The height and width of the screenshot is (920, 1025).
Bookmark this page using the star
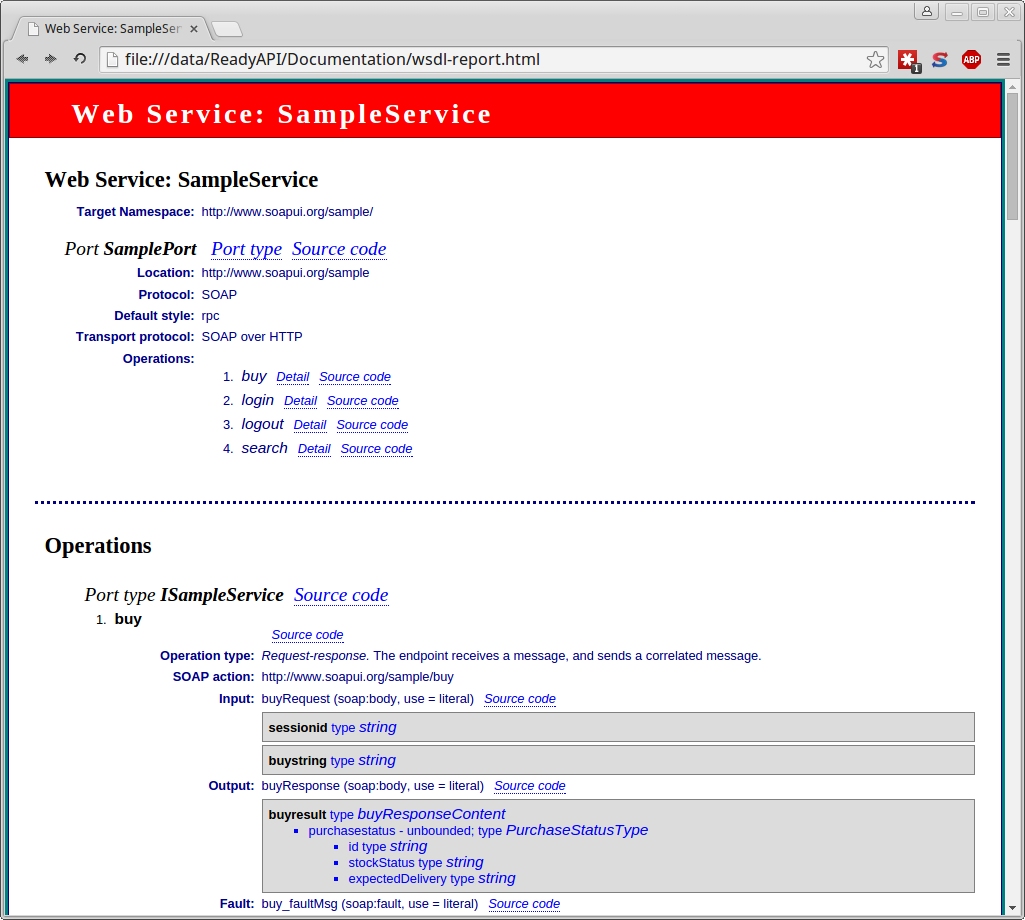[x=875, y=59]
